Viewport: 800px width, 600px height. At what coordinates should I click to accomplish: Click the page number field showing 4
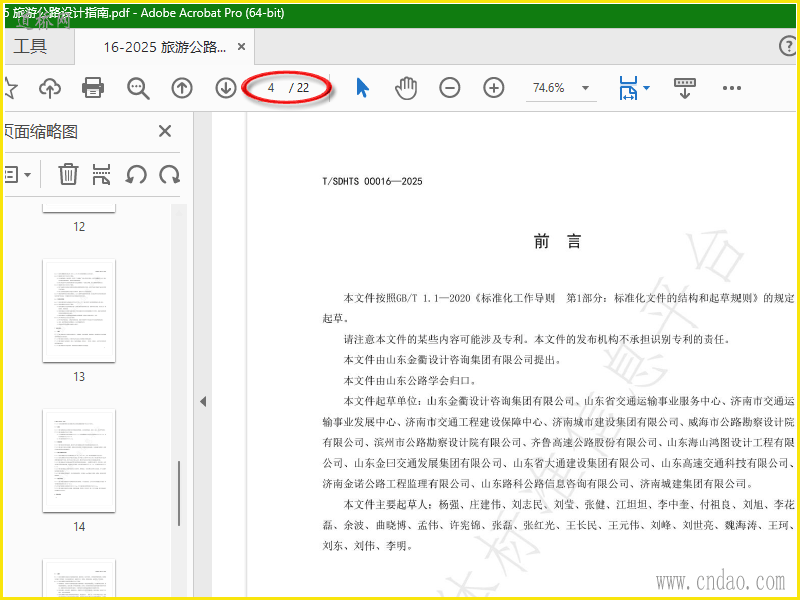tap(271, 88)
